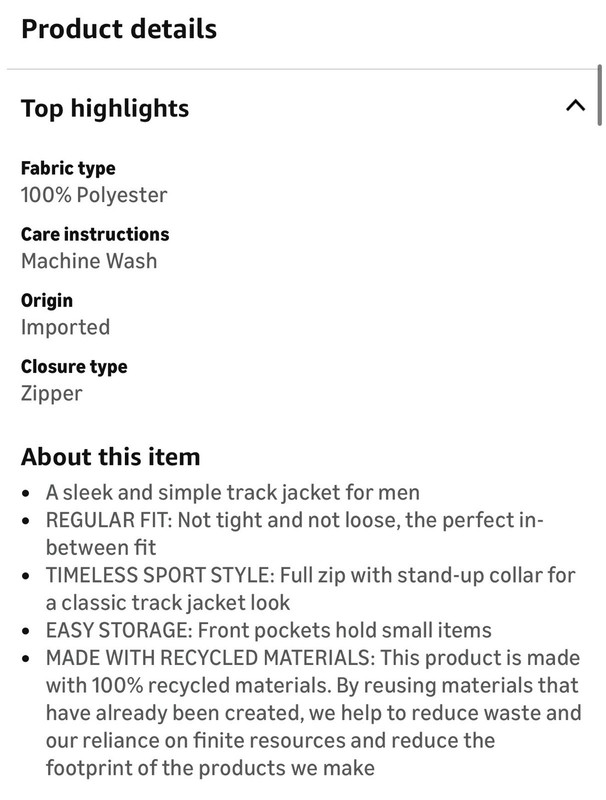The height and width of the screenshot is (800, 606).
Task: Click the MADE WITH RECYCLED MATERIALS bullet
Action: pyautogui.click(x=313, y=713)
